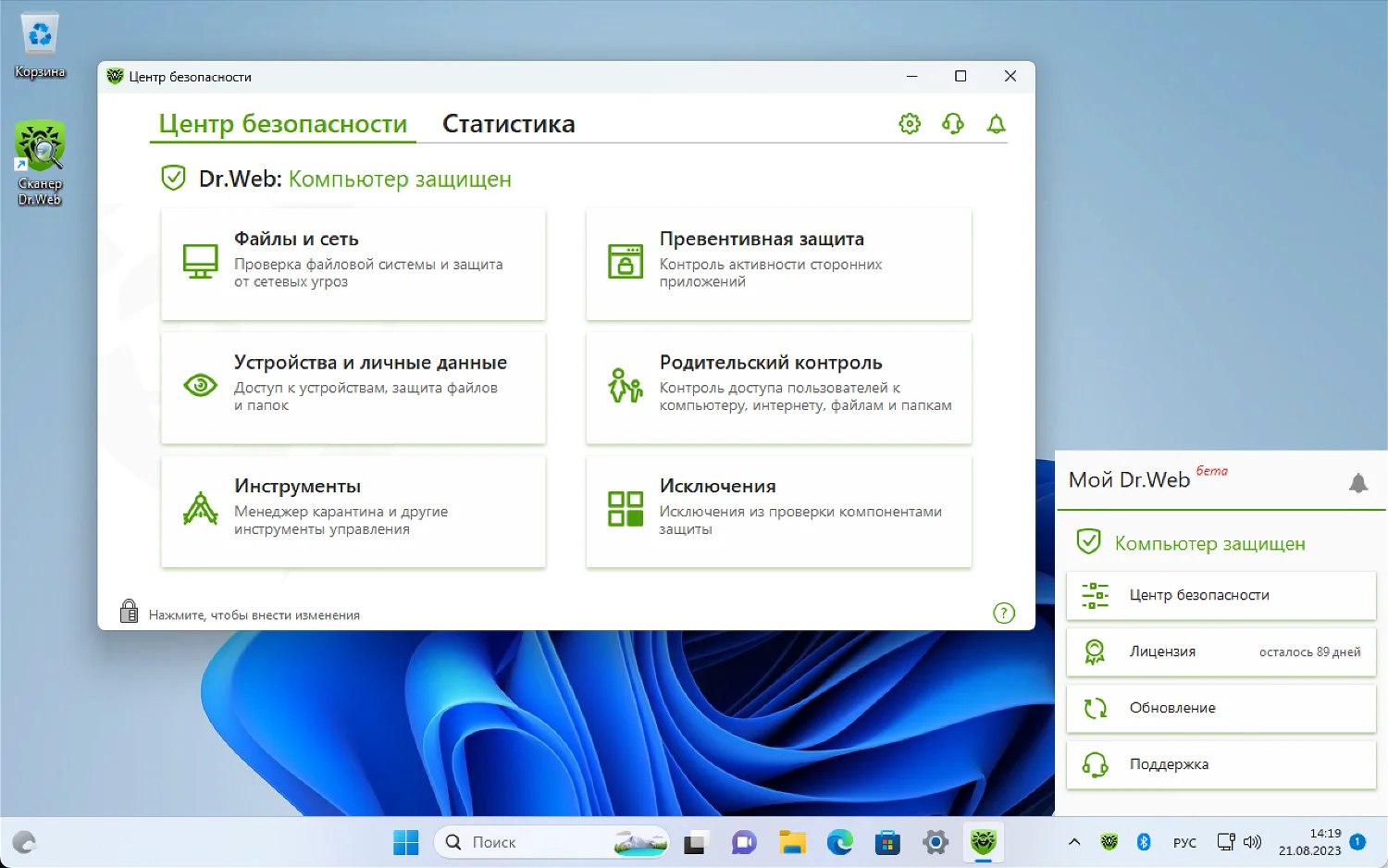Open clock showing 14:19 21.08.2023

point(1309,842)
